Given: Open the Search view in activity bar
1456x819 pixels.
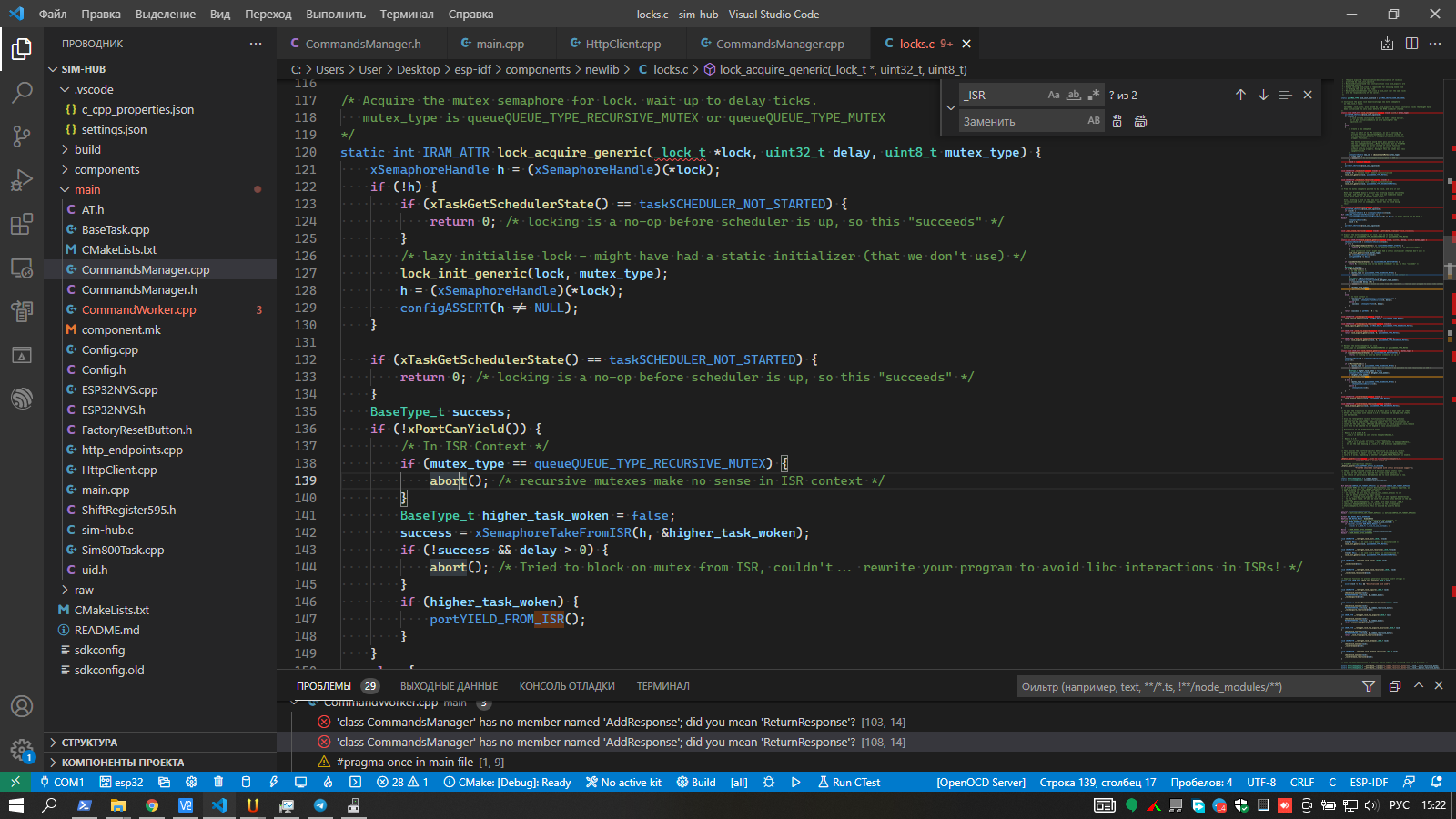Looking at the screenshot, I should [x=22, y=92].
